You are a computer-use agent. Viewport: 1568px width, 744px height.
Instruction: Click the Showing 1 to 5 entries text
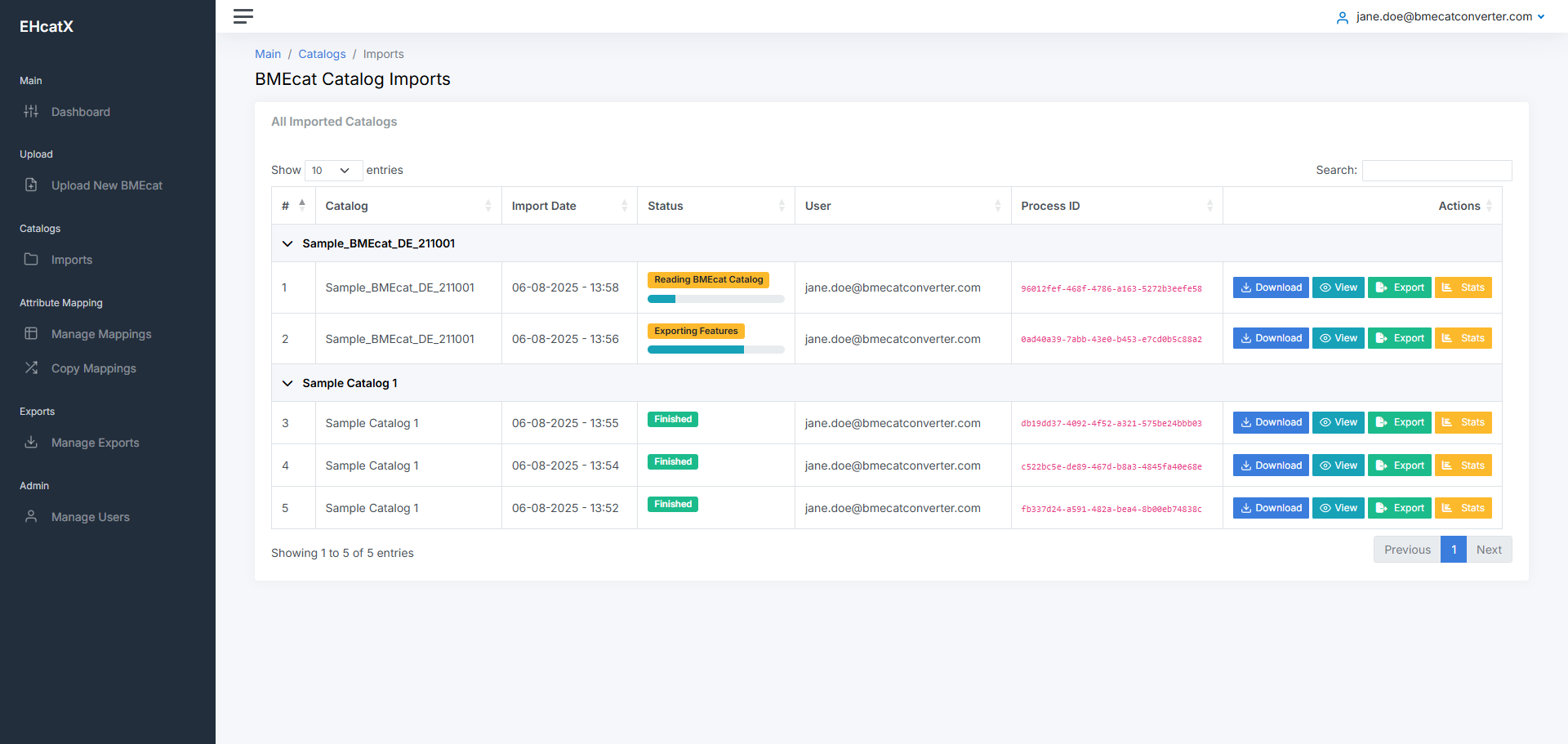coord(342,553)
